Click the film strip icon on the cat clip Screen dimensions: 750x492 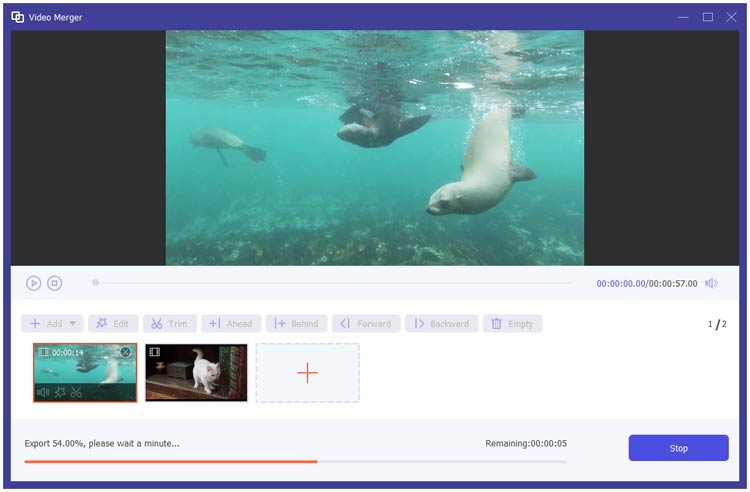click(x=155, y=352)
